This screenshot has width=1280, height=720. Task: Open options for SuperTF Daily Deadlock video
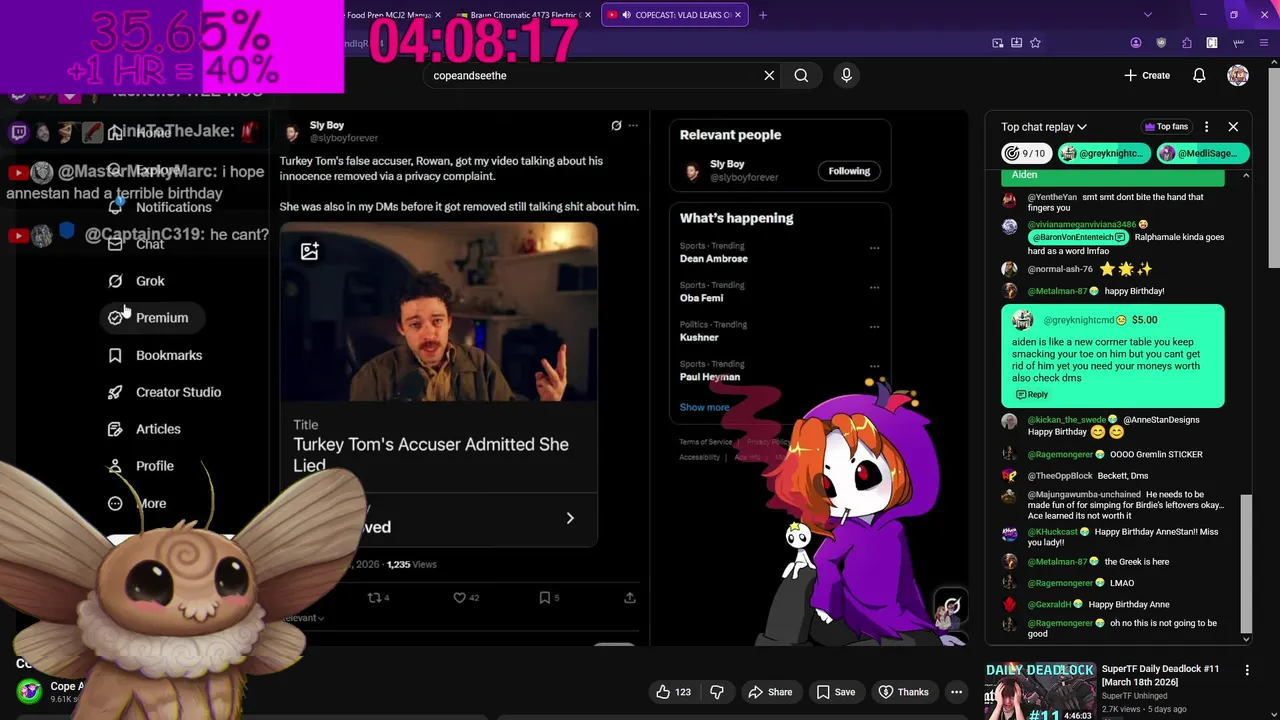click(x=1247, y=670)
